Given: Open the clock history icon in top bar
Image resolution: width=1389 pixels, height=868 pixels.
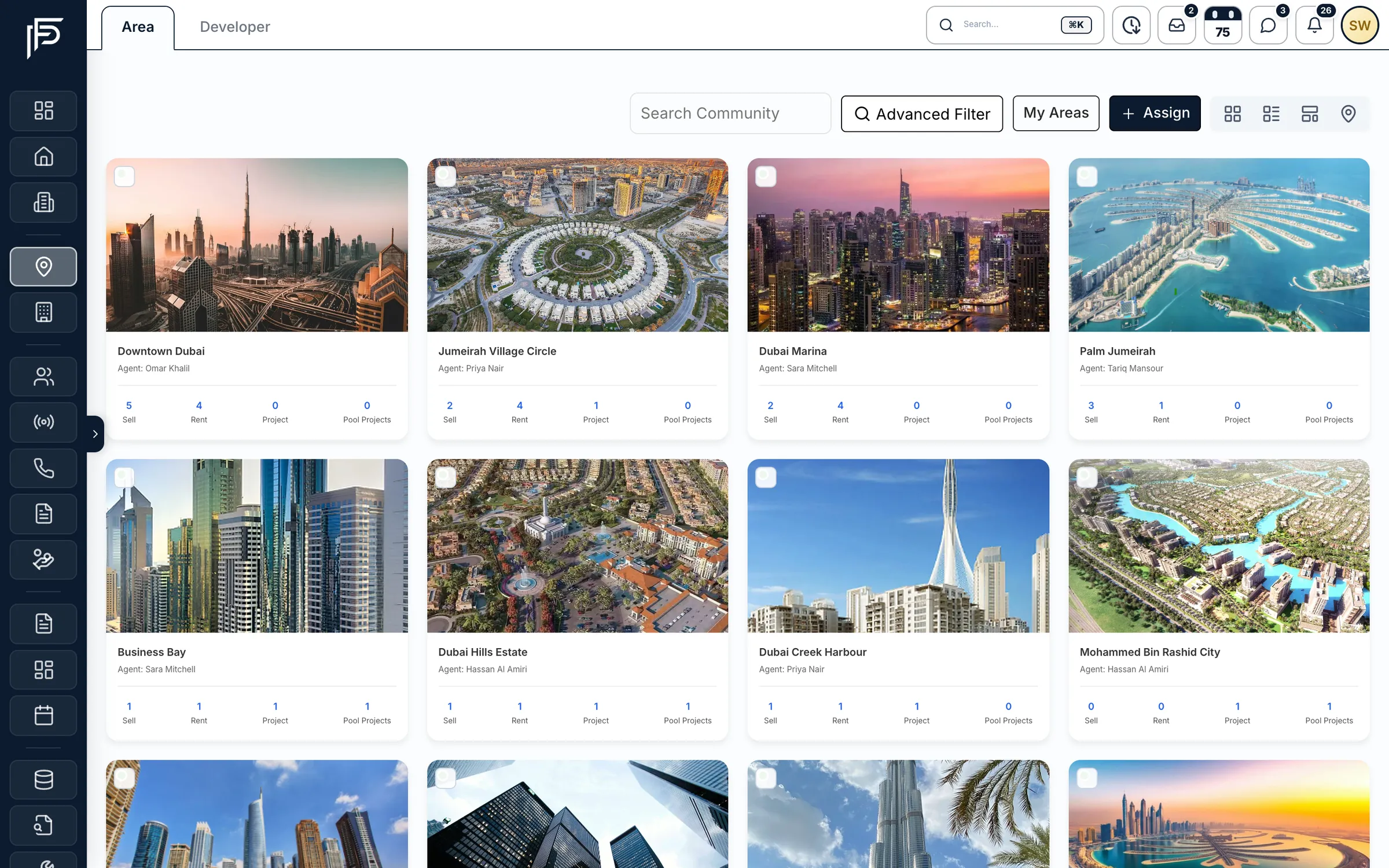Looking at the screenshot, I should pos(1131,25).
